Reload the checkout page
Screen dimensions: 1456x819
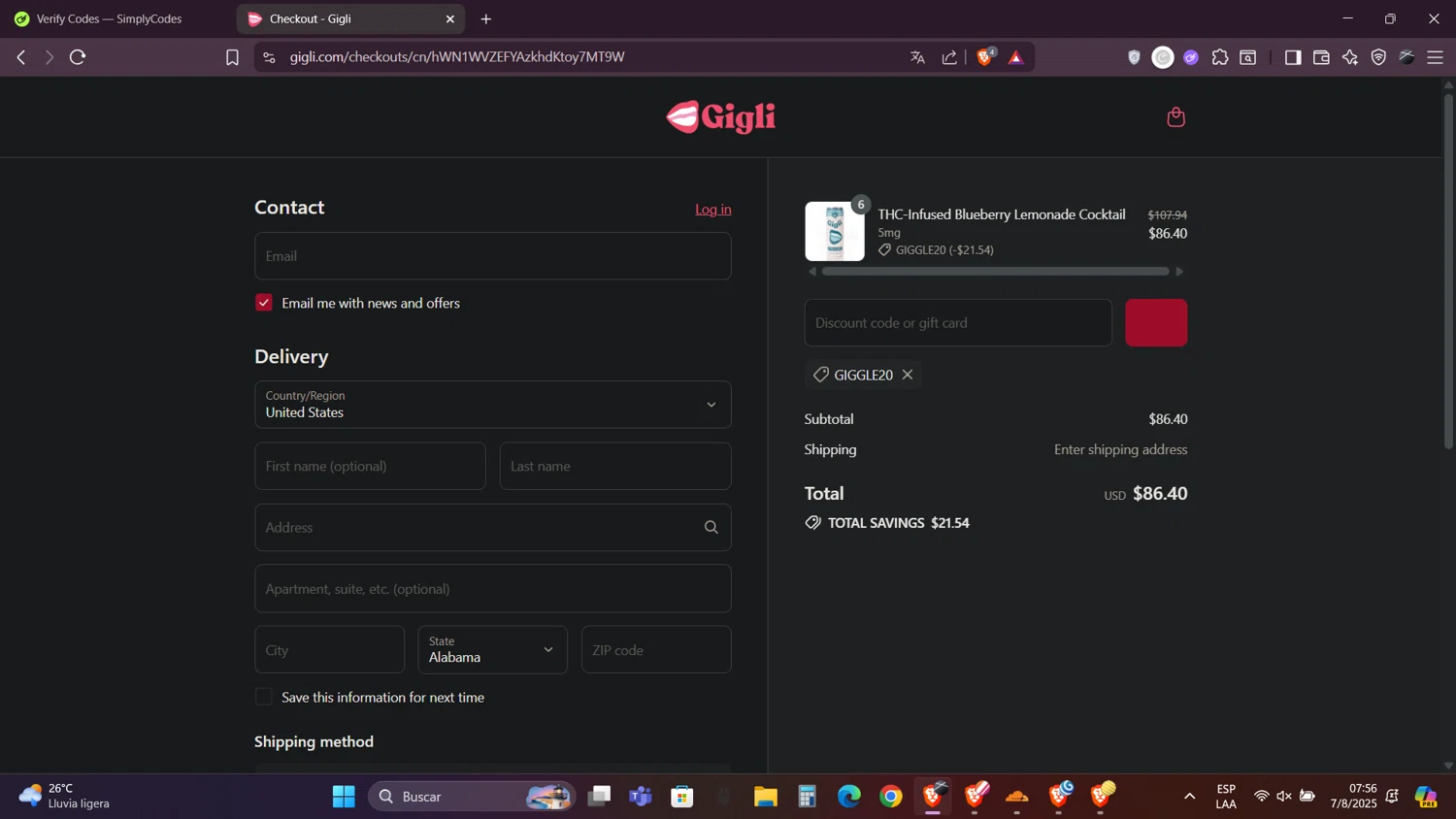click(x=78, y=57)
